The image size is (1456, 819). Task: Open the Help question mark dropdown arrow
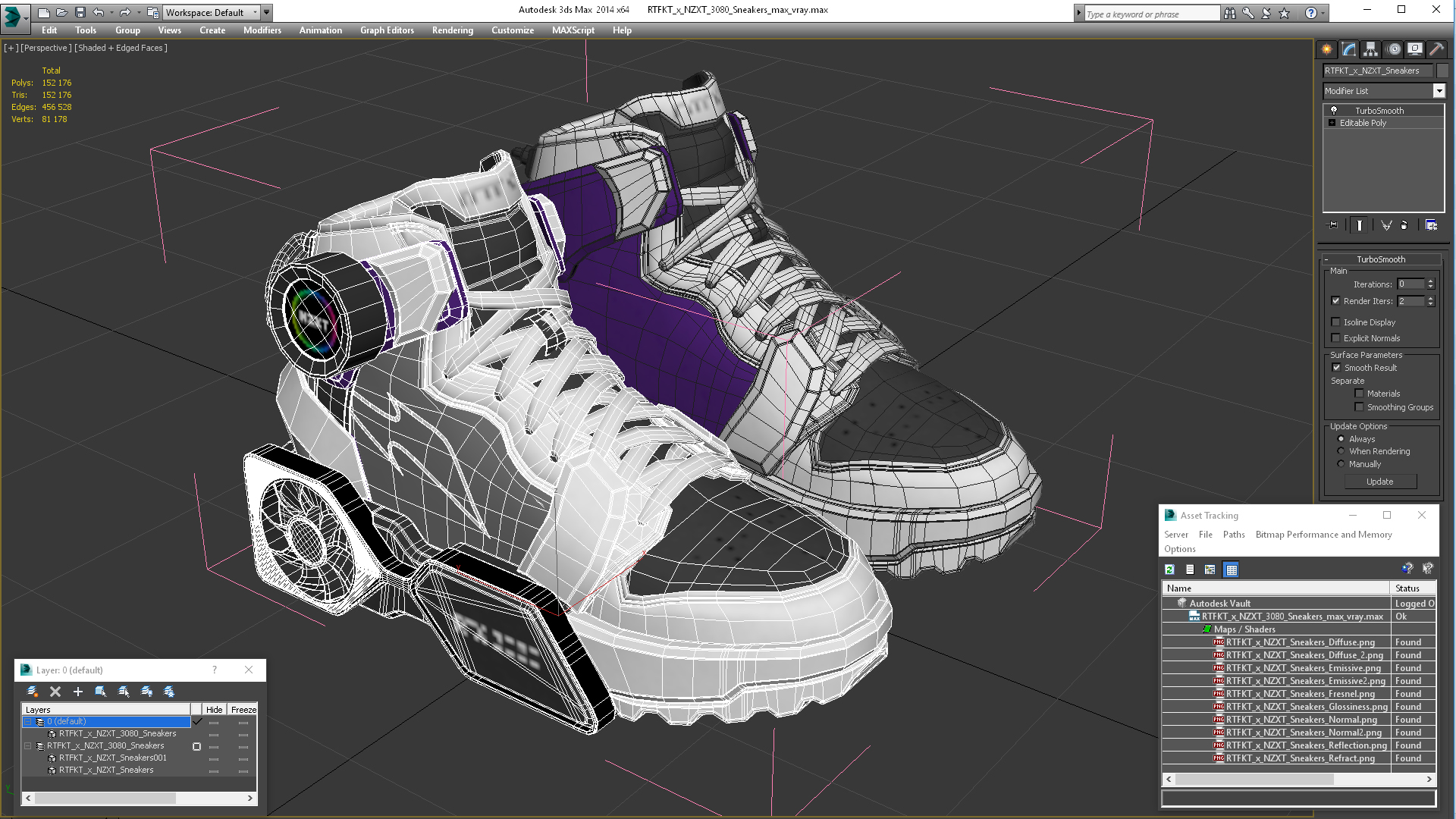(x=1324, y=13)
